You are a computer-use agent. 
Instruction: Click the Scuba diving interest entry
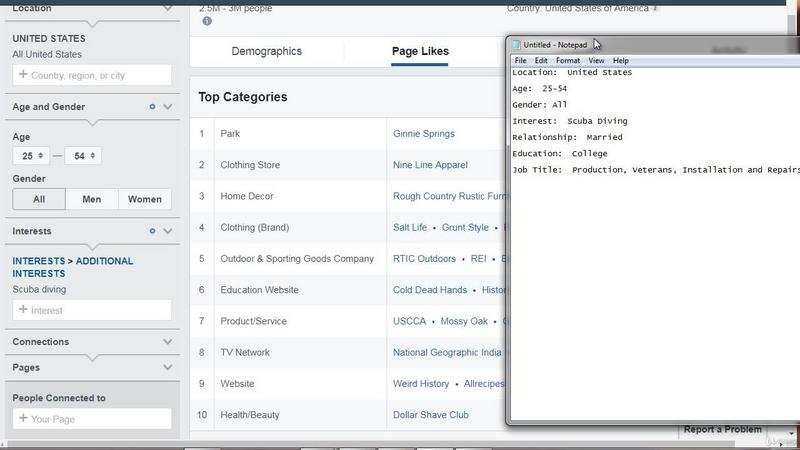pyautogui.click(x=39, y=289)
